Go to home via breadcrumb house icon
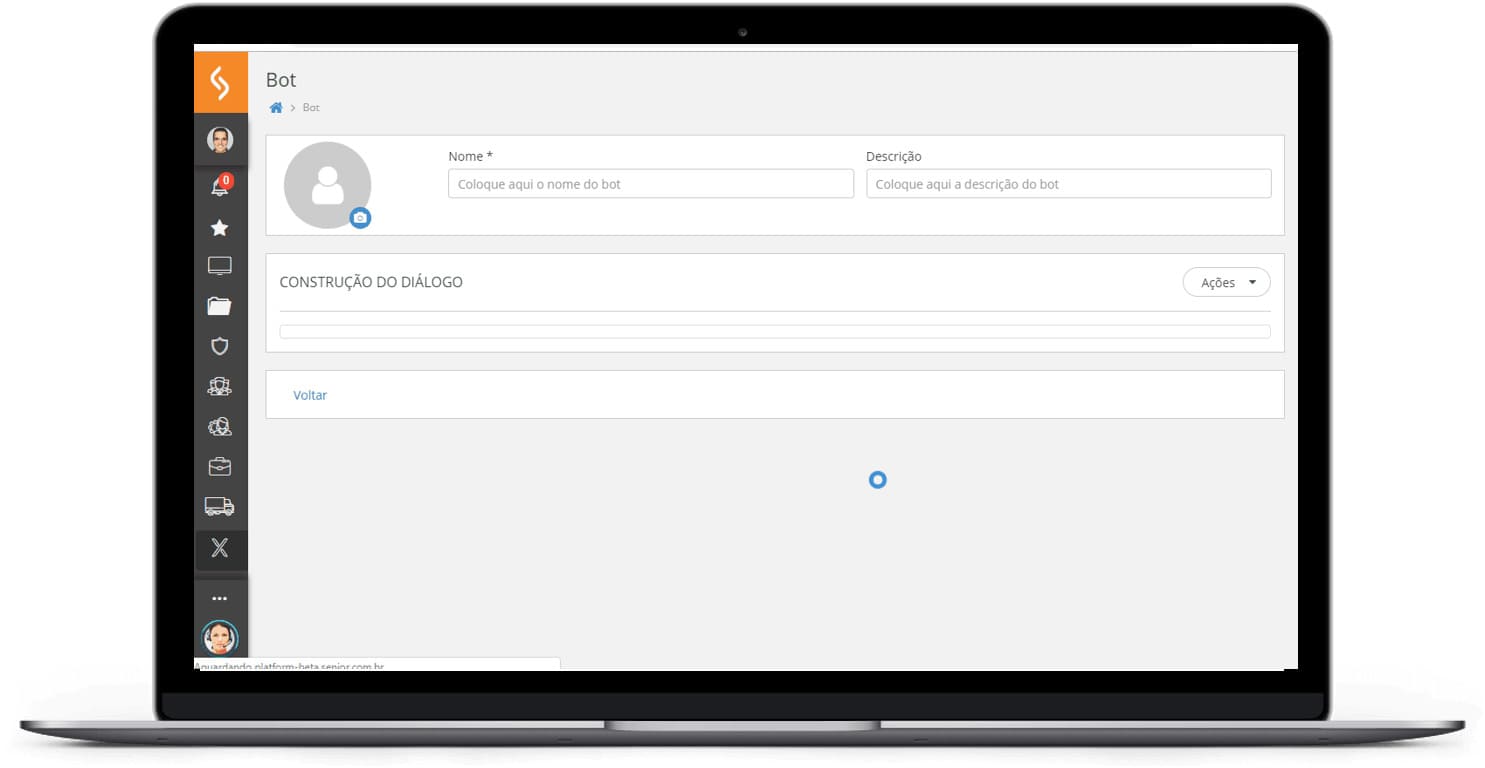The height and width of the screenshot is (768, 1485). [x=276, y=108]
